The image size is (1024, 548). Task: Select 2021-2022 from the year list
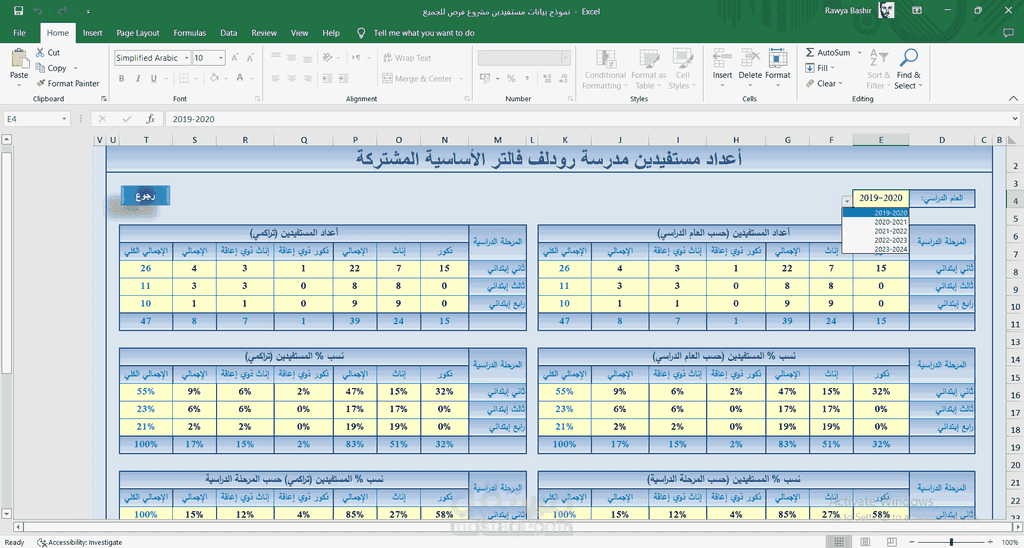[889, 231]
